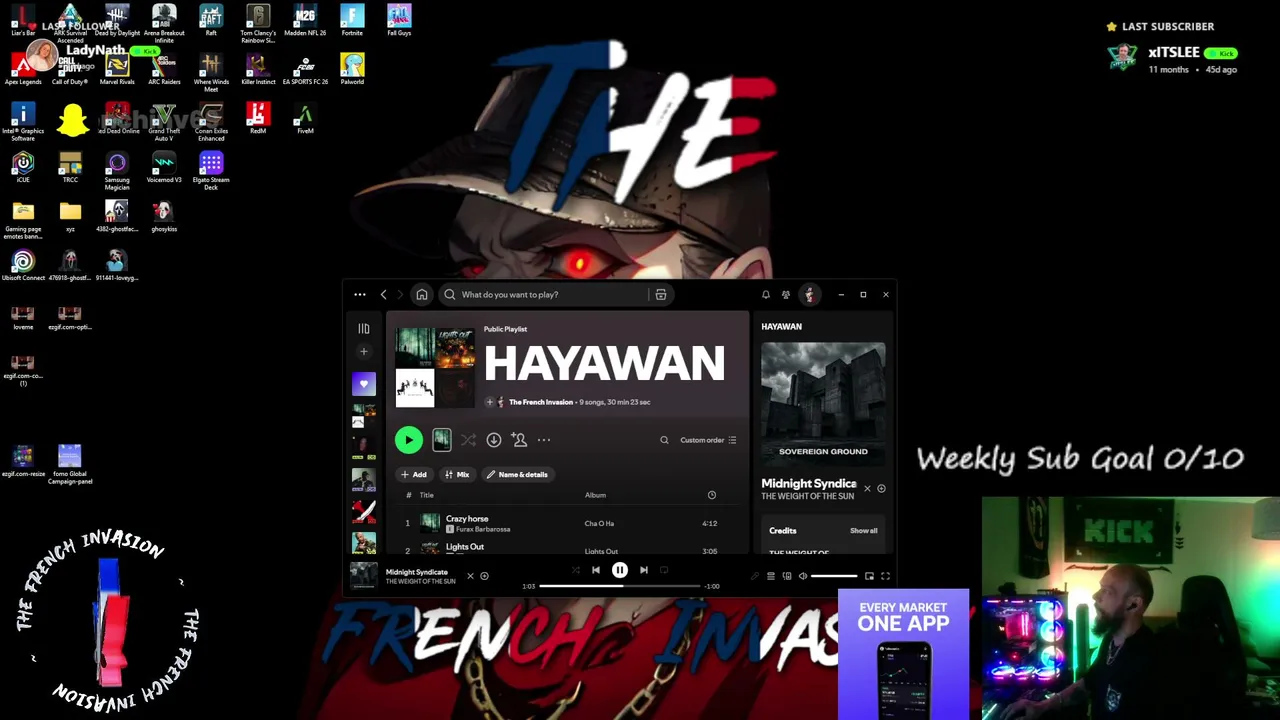
Task: Click the Add button under the playlist
Action: pyautogui.click(x=413, y=475)
